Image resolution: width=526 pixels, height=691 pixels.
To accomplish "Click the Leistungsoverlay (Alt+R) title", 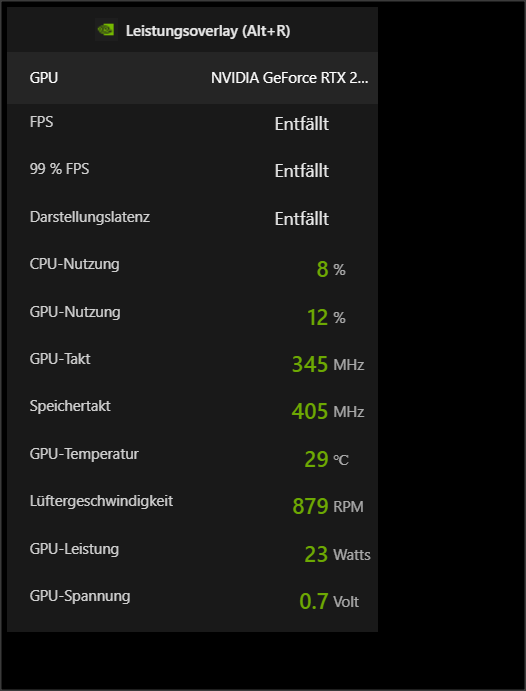I will (208, 31).
